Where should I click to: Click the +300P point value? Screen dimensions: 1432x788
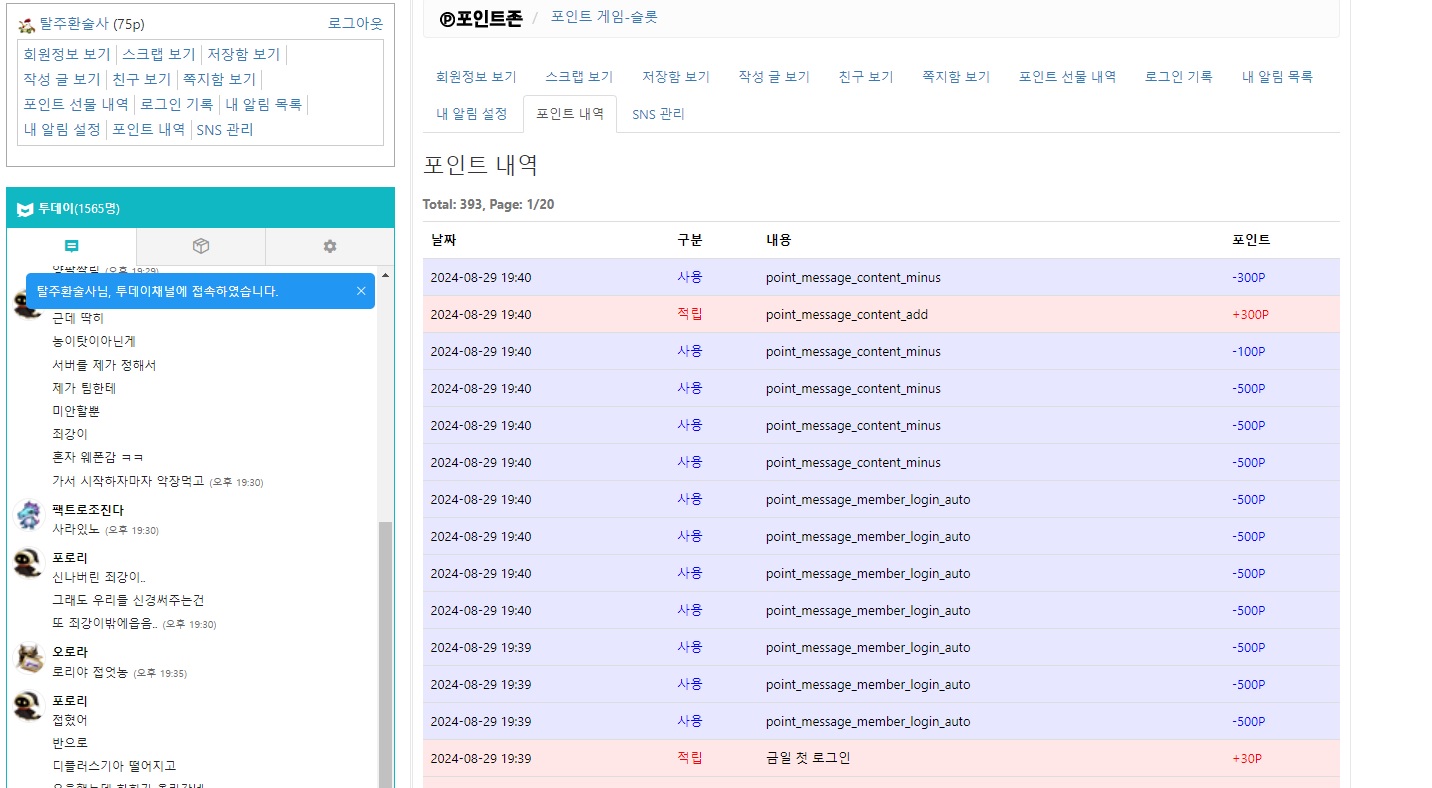(x=1250, y=315)
